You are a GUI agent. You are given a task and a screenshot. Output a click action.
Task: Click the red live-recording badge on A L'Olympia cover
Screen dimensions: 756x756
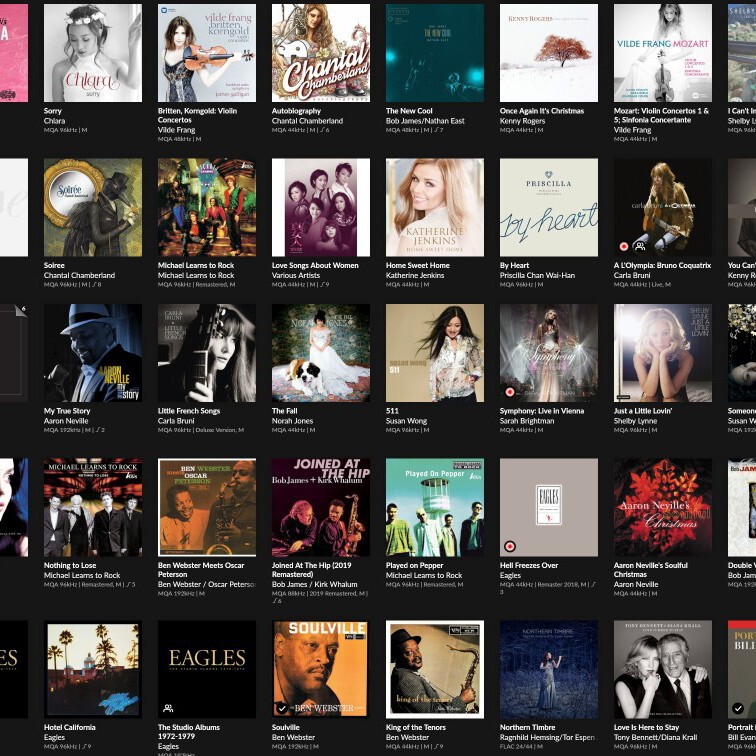pyautogui.click(x=623, y=246)
